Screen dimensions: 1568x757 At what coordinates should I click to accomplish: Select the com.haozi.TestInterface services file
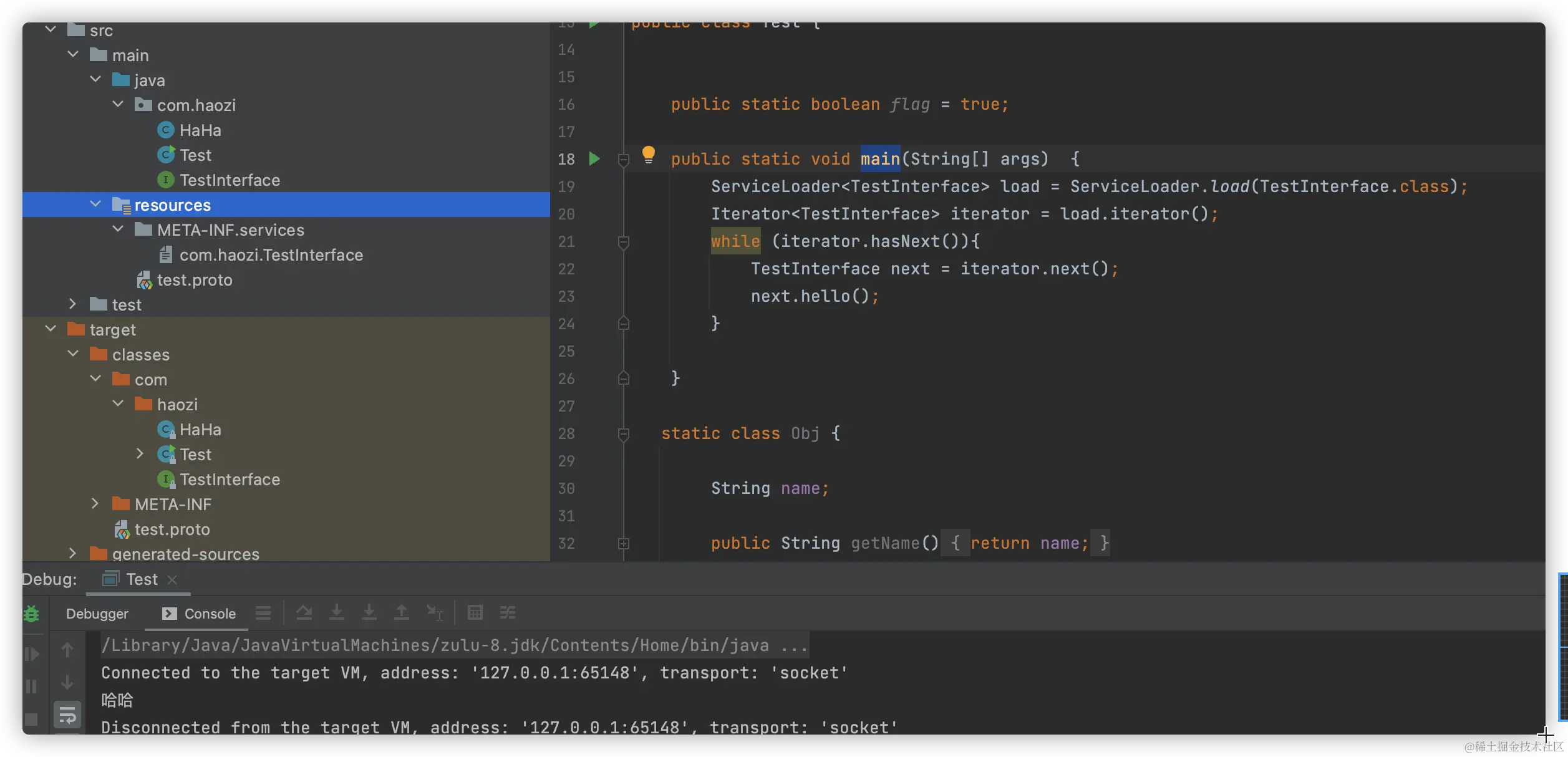[271, 255]
